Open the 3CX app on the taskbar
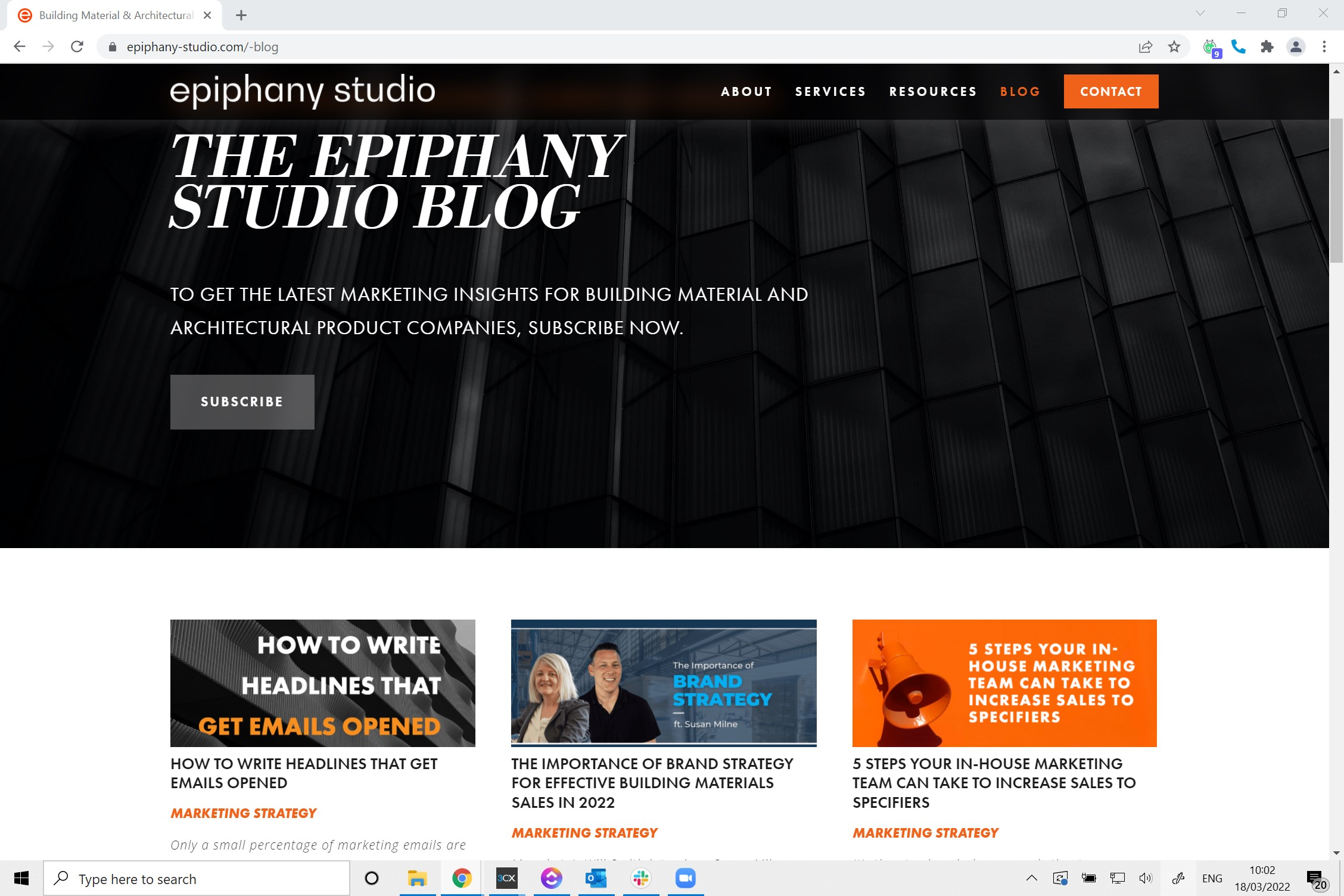Viewport: 1344px width, 896px height. (x=506, y=878)
